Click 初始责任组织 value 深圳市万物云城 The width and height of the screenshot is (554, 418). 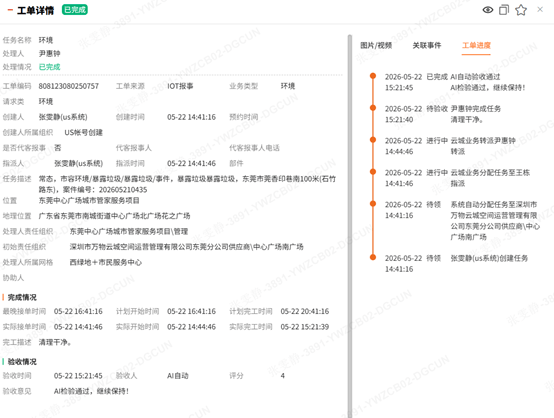(186, 247)
